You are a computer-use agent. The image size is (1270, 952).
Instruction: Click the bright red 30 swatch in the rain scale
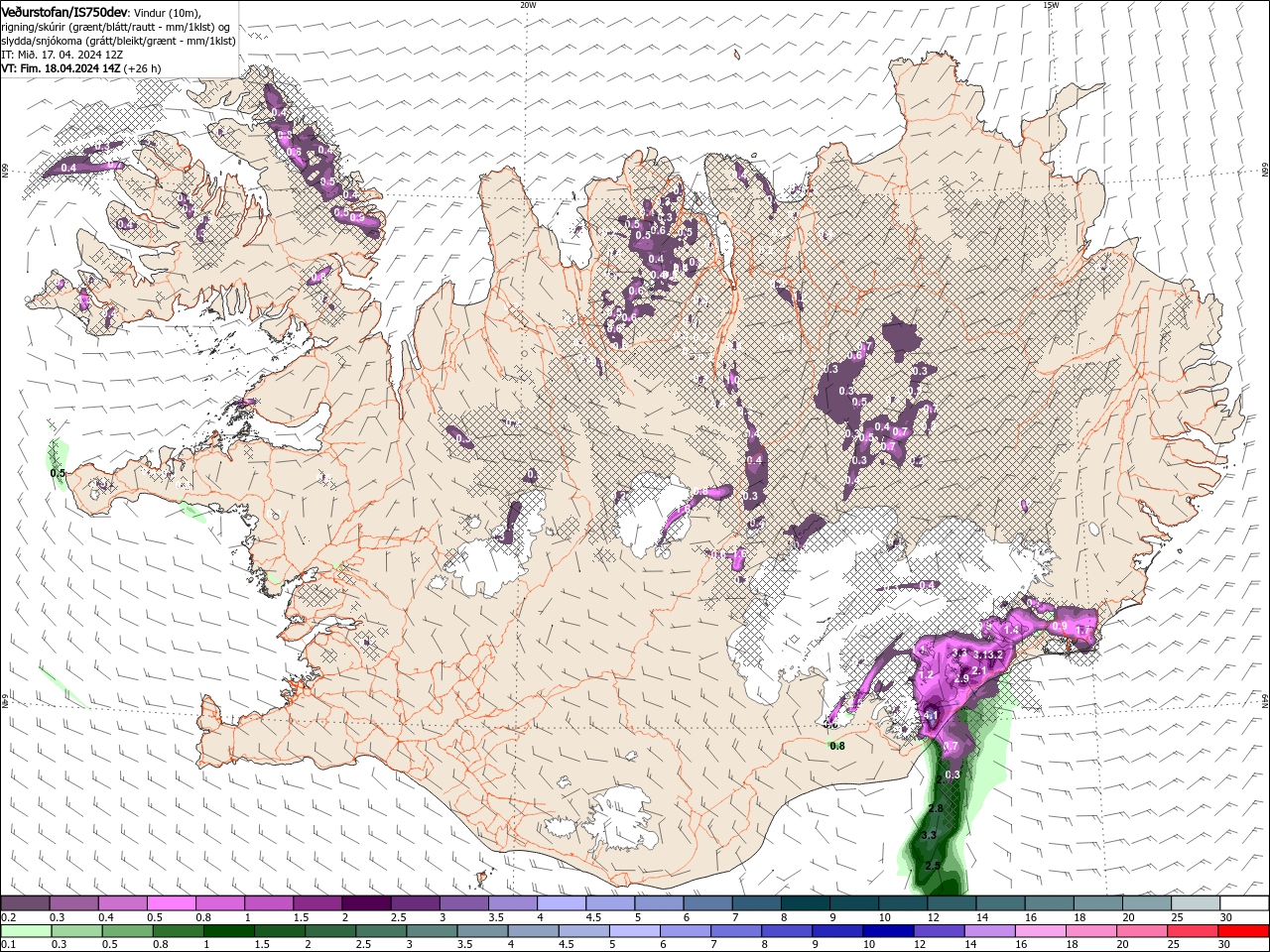[x=1243, y=931]
